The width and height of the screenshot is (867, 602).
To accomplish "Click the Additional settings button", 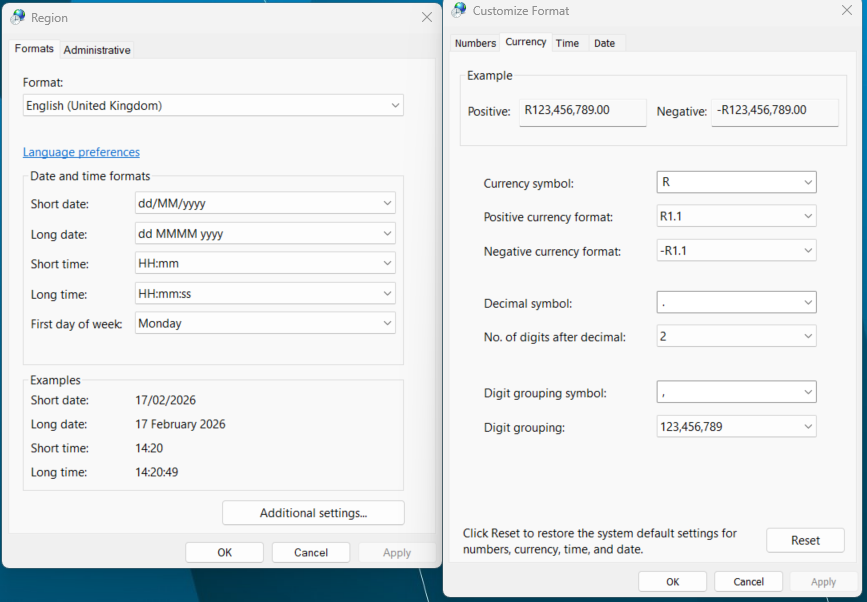I will (x=313, y=513).
